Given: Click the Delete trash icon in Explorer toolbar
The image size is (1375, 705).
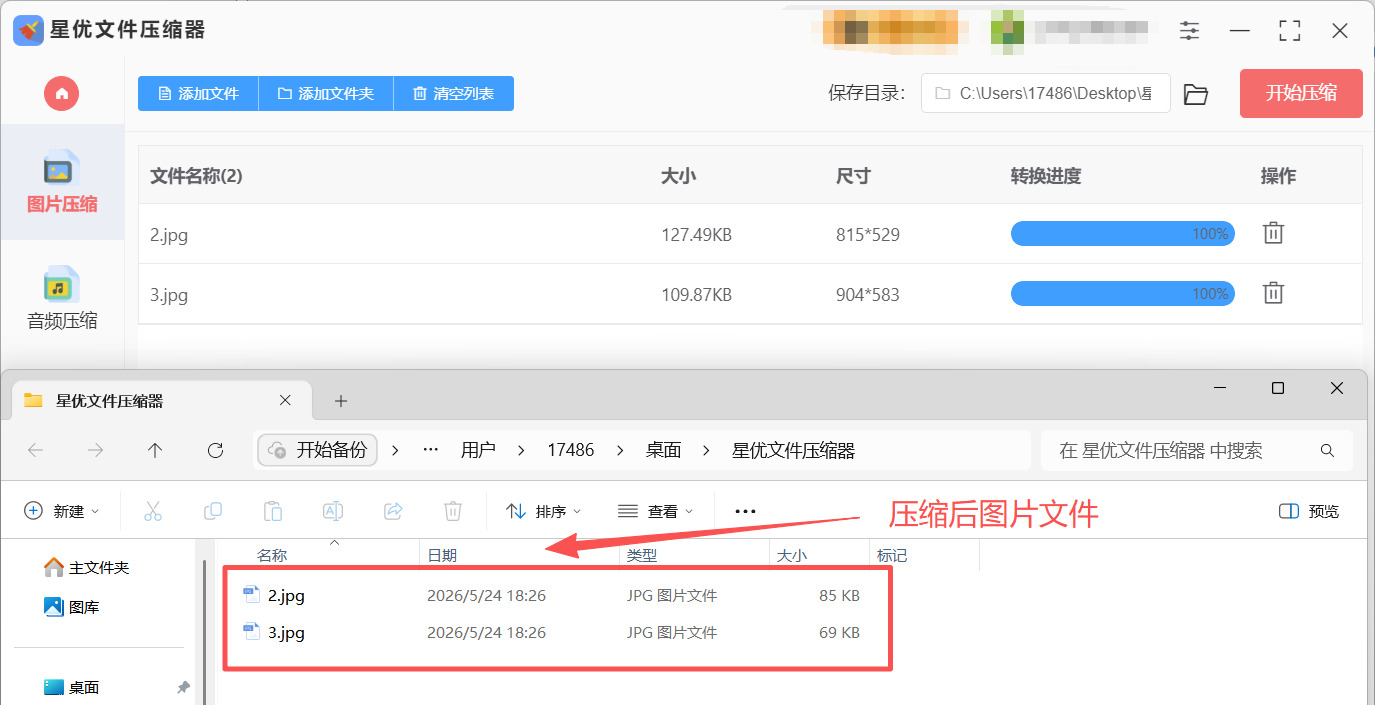Looking at the screenshot, I should click(453, 511).
